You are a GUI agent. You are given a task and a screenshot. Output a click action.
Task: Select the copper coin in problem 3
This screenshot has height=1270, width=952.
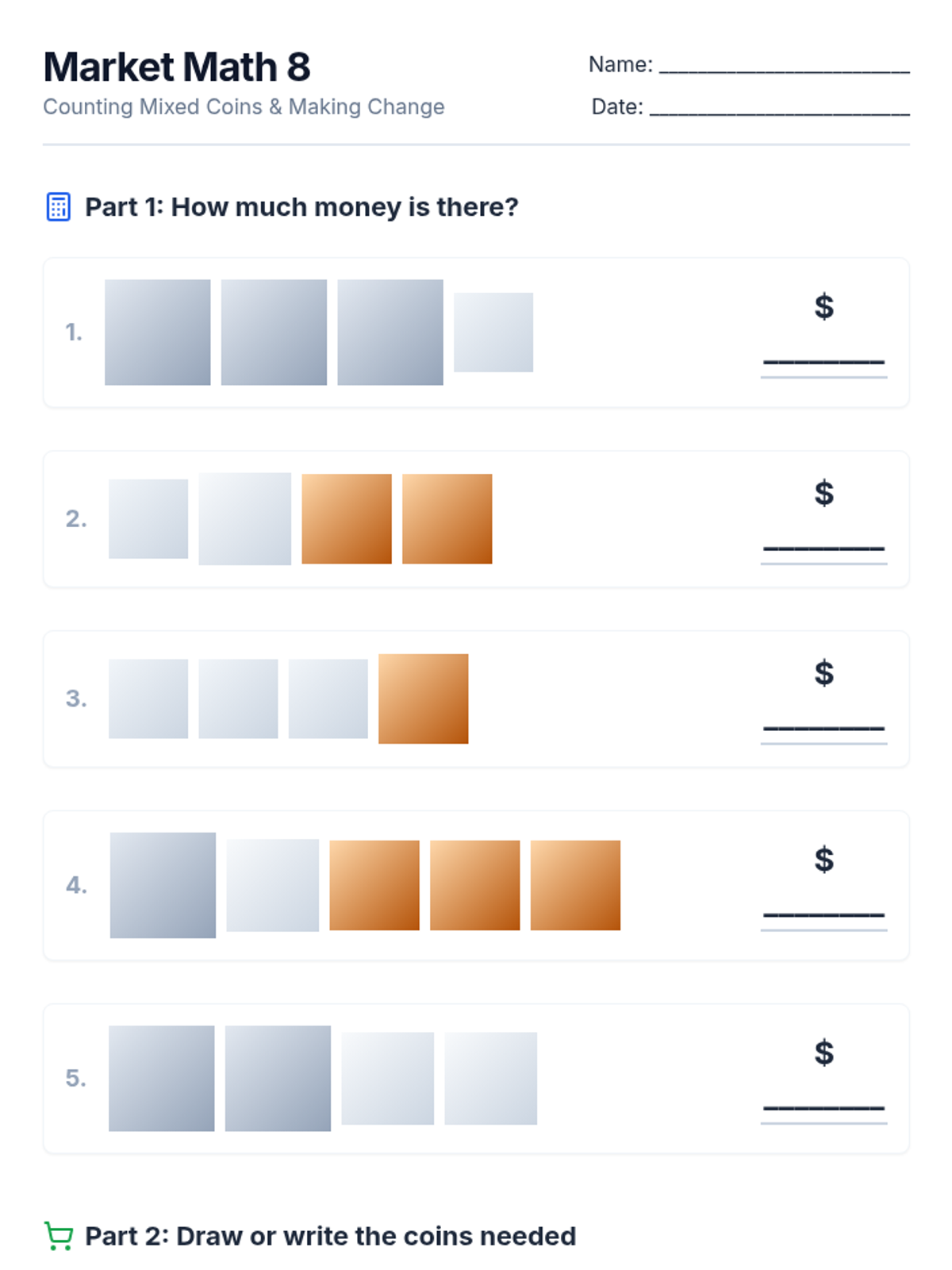424,698
